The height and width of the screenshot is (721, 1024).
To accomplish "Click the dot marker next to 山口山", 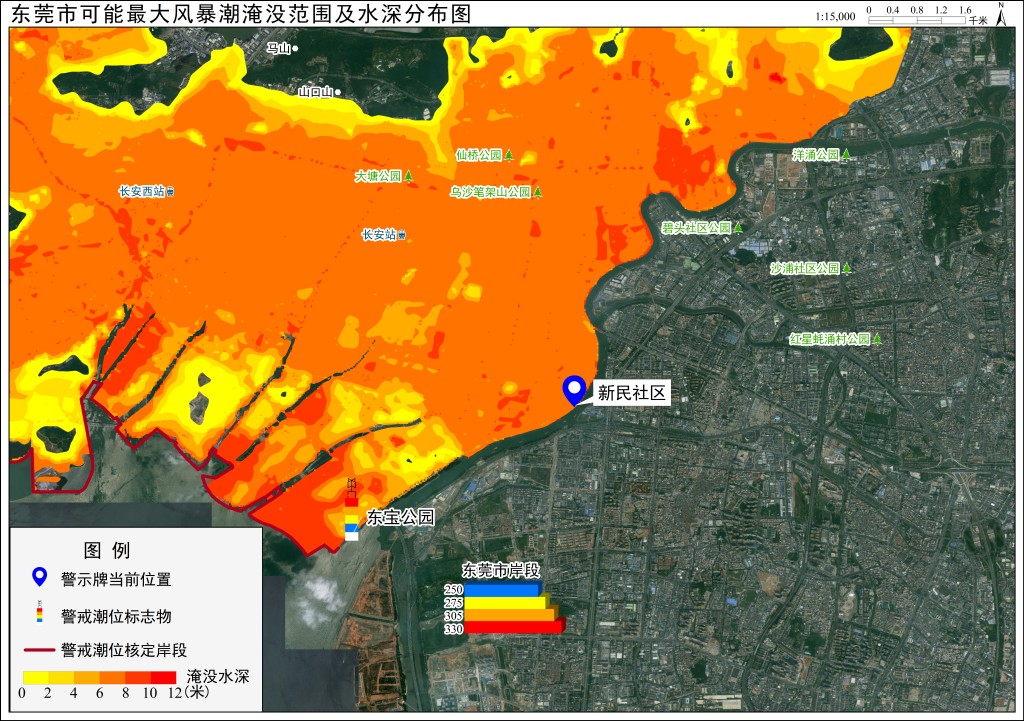I will [x=338, y=92].
